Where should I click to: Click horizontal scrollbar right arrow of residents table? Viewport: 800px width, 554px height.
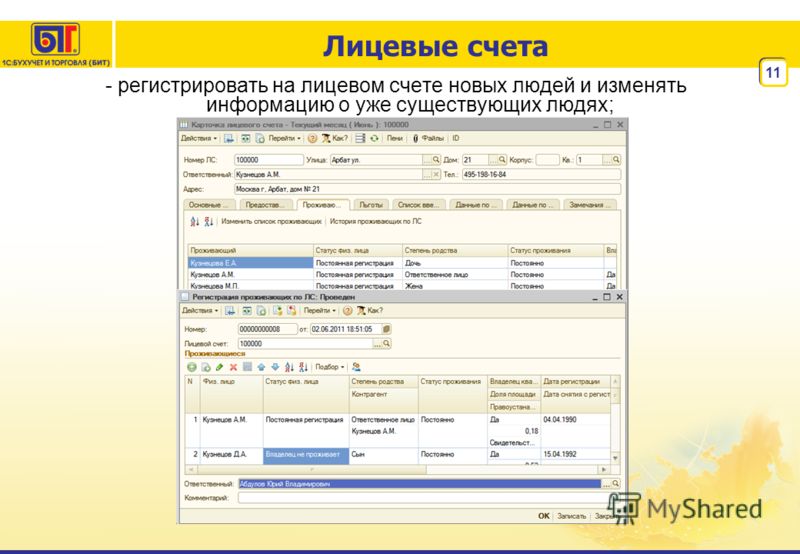[604, 469]
